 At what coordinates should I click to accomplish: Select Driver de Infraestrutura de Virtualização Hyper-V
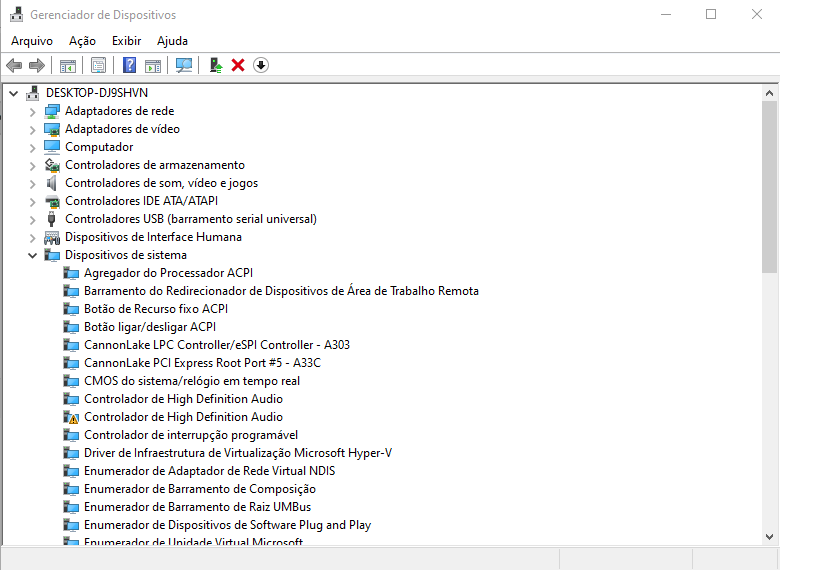[x=238, y=453]
